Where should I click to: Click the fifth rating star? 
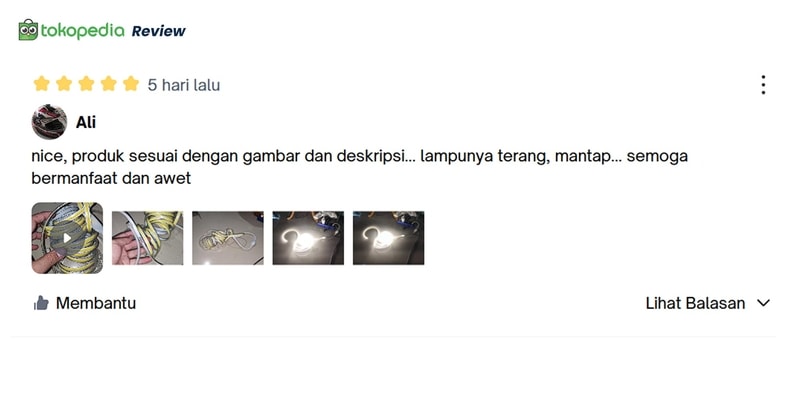pyautogui.click(x=131, y=84)
